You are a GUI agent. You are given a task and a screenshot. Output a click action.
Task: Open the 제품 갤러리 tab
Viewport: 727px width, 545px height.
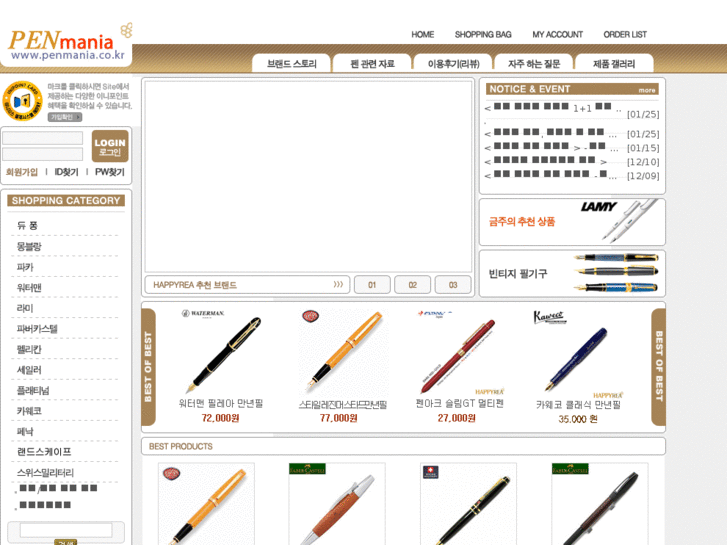pyautogui.click(x=614, y=64)
